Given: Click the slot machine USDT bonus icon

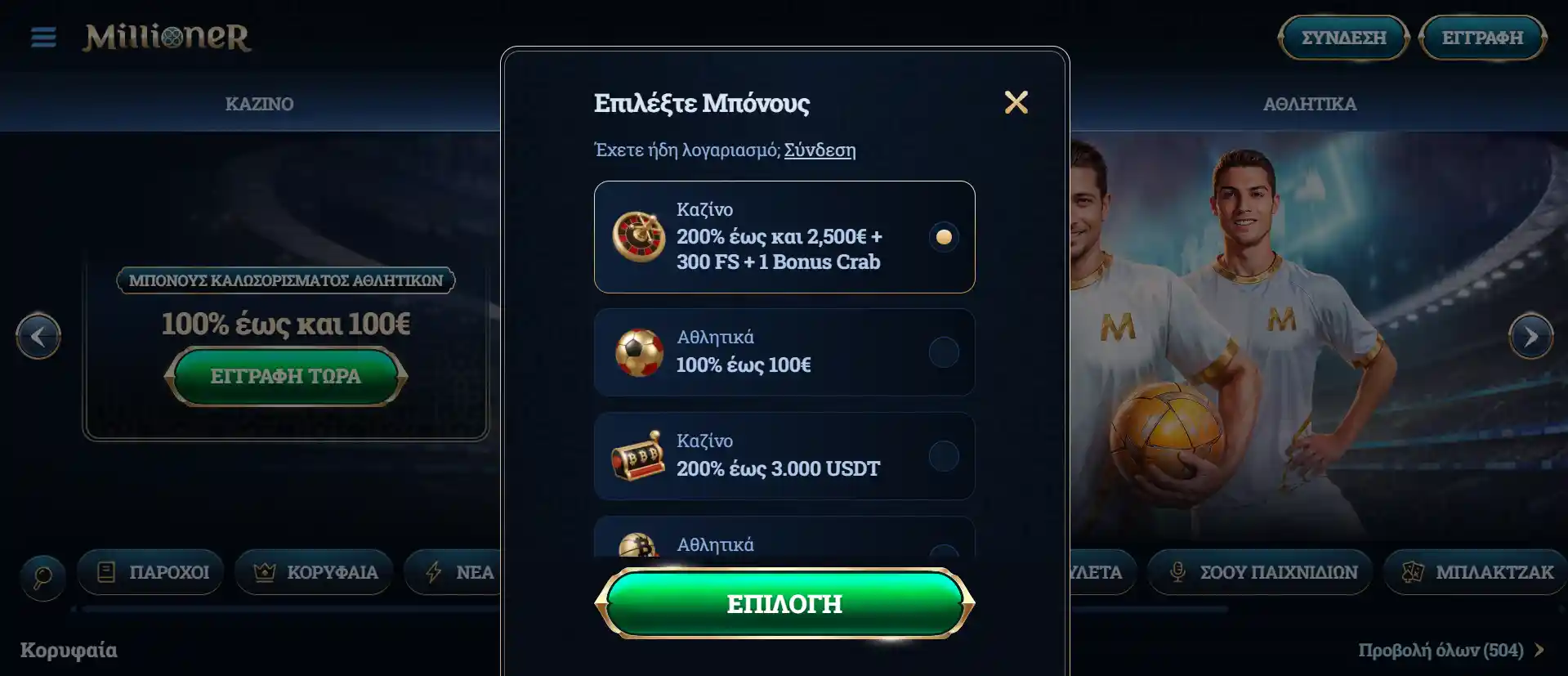Looking at the screenshot, I should pos(638,456).
